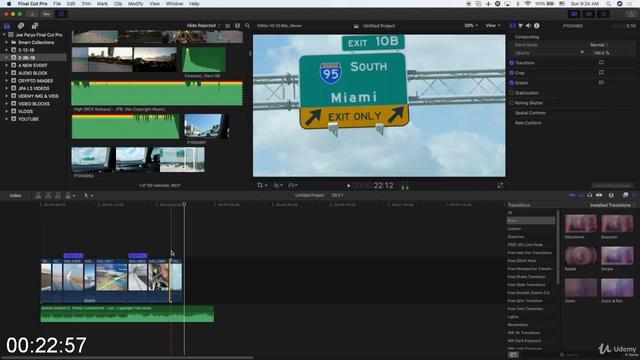Open the Select tool arrow dropdown
The image size is (640, 360).
[x=89, y=196]
